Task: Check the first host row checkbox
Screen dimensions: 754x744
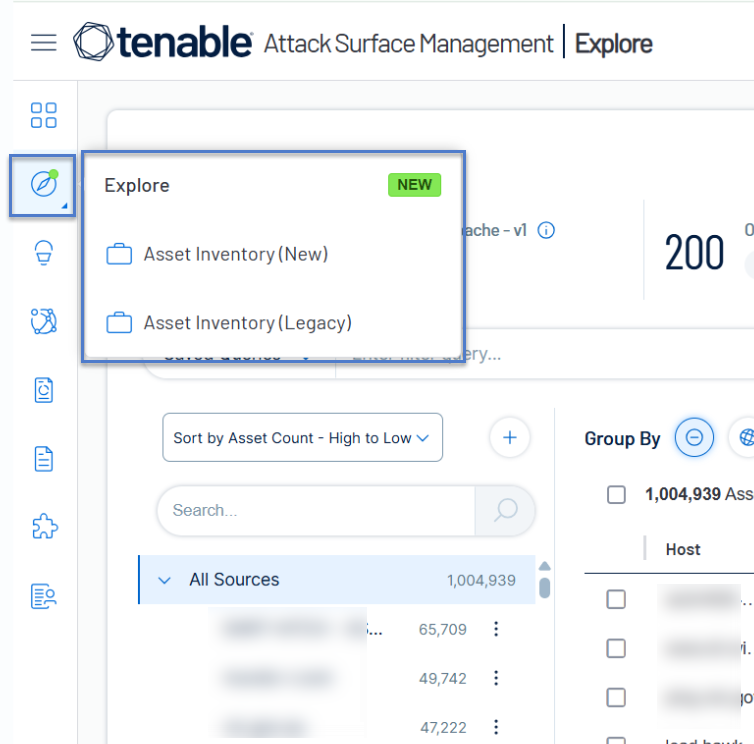Action: 616,600
